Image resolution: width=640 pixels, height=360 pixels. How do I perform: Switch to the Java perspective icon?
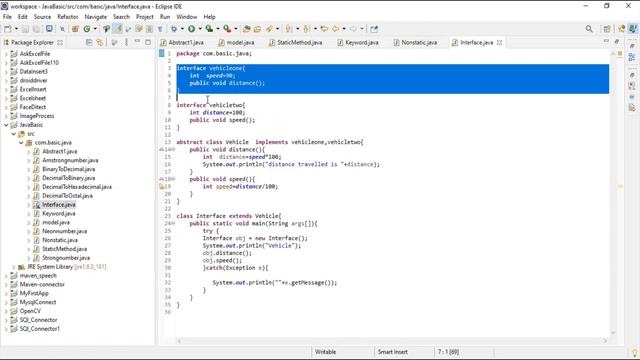pos(633,29)
